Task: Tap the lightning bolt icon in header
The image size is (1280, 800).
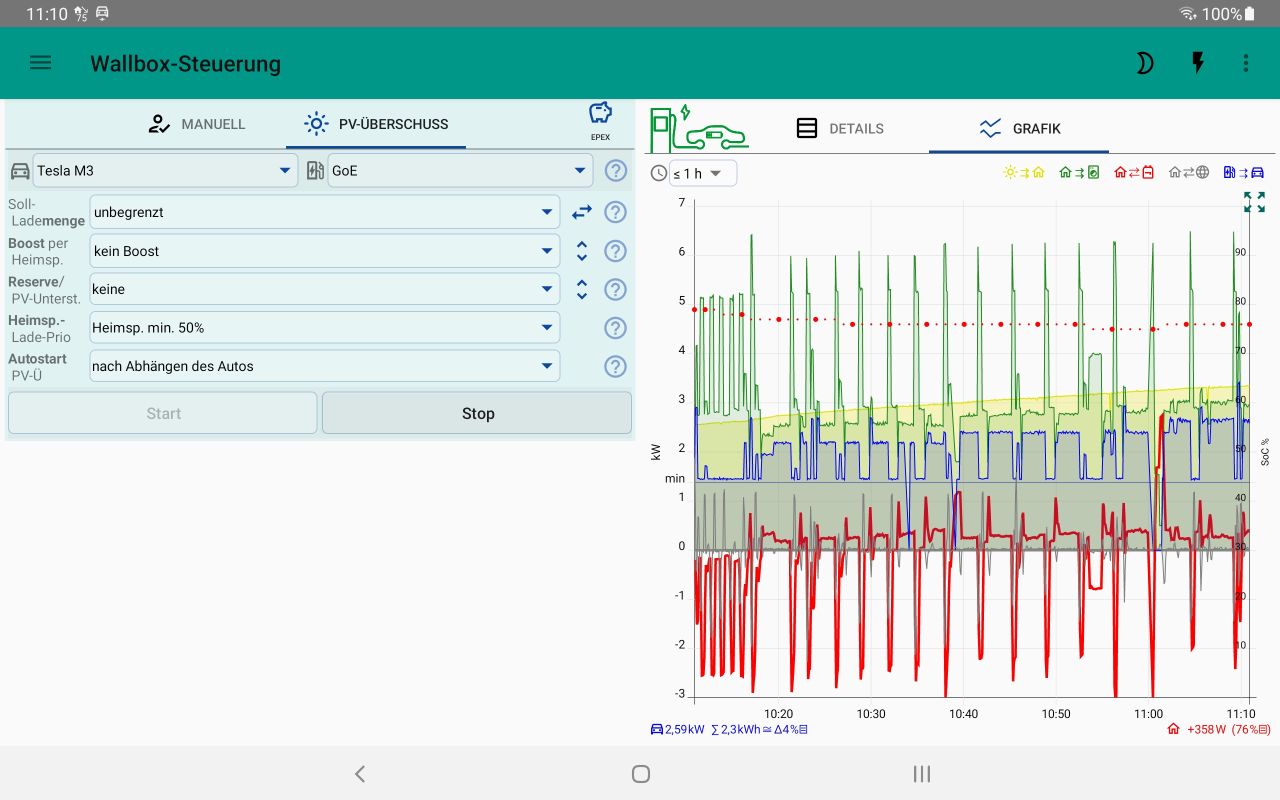Action: [x=1197, y=63]
